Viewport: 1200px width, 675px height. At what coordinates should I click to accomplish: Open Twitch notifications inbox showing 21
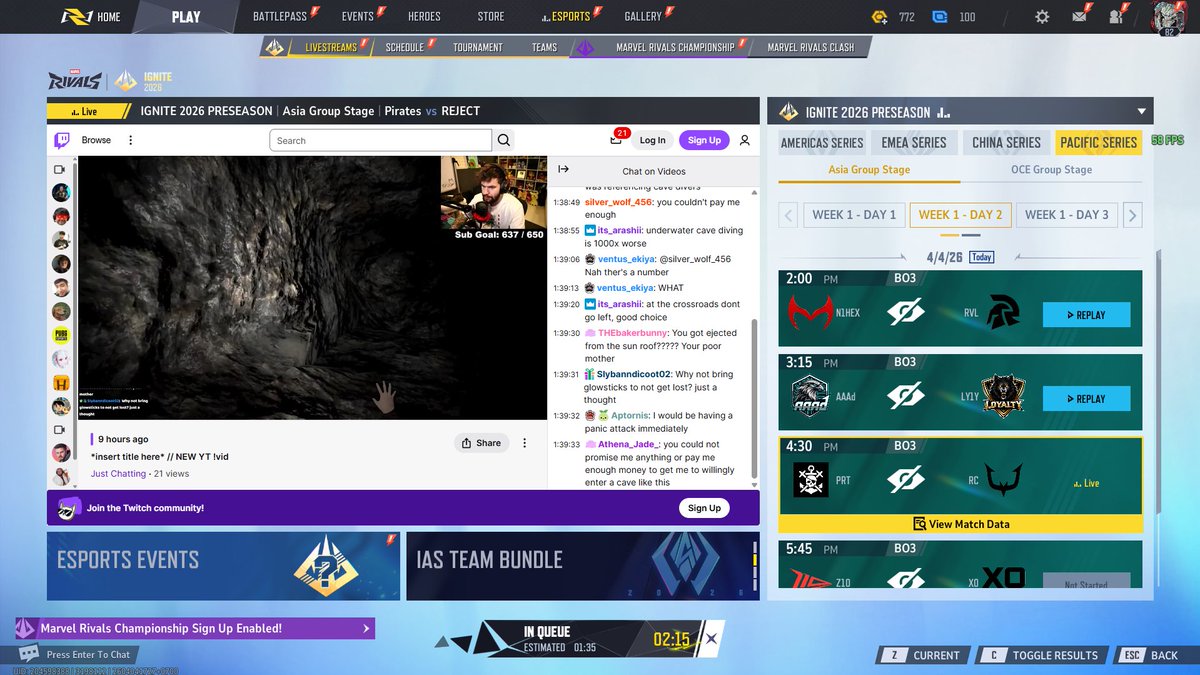click(618, 139)
